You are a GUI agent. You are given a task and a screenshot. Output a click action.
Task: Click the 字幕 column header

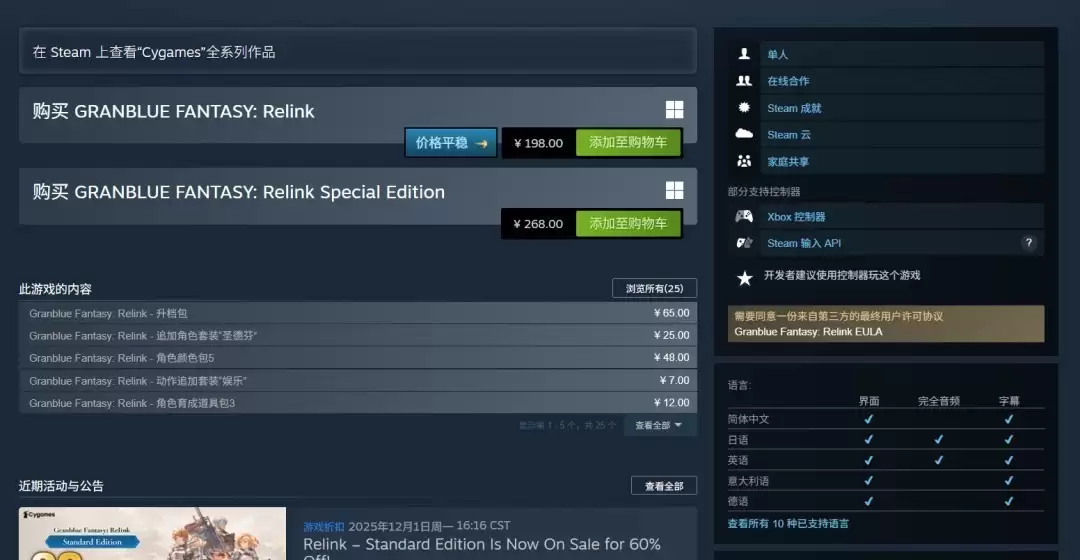pos(1009,401)
